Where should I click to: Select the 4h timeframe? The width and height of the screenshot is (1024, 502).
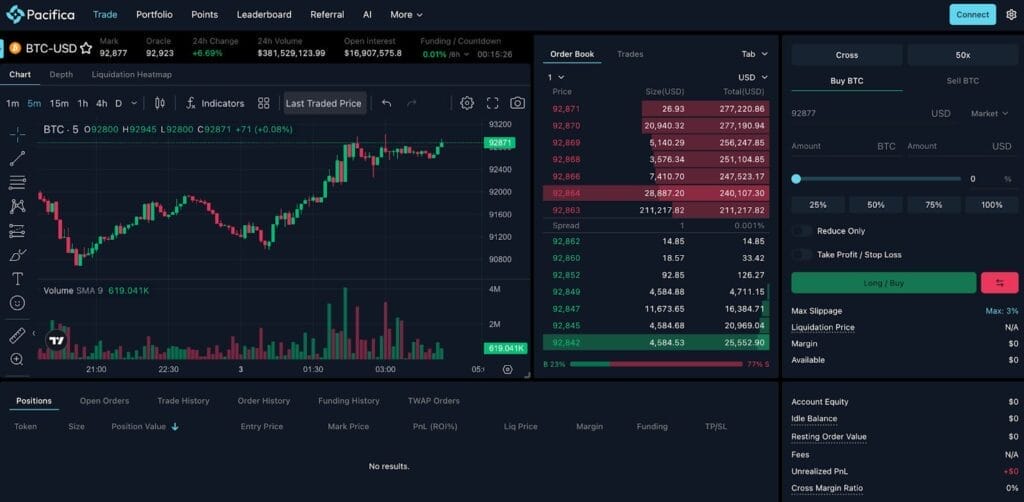click(x=102, y=103)
